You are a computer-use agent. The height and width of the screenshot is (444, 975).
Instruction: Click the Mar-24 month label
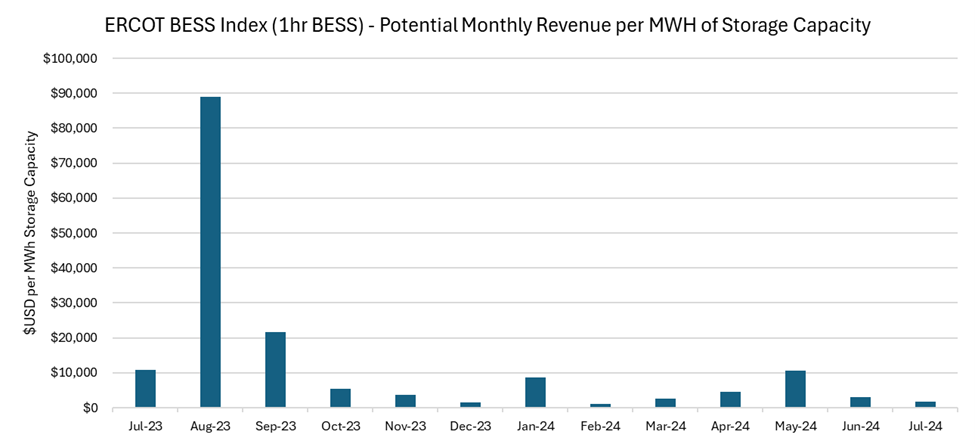point(665,425)
